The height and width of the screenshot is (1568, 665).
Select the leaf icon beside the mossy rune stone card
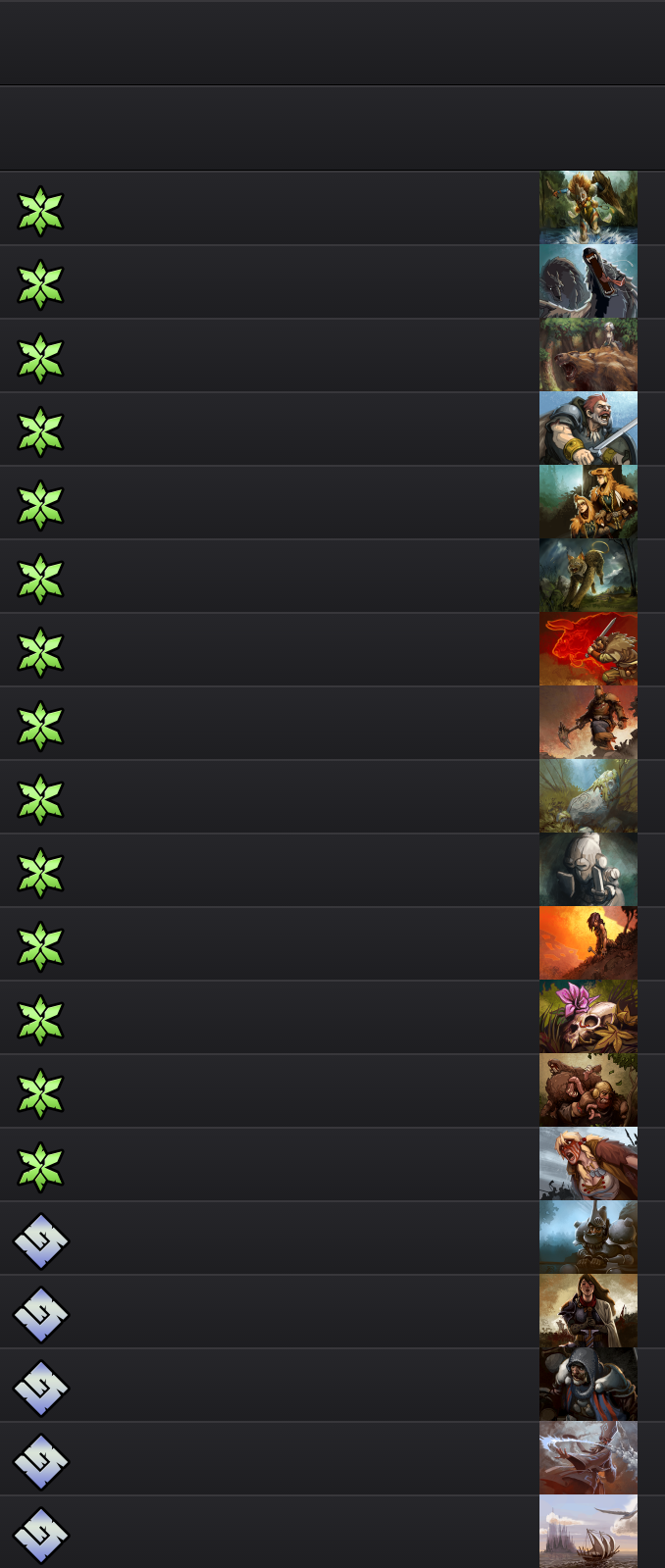pos(40,799)
